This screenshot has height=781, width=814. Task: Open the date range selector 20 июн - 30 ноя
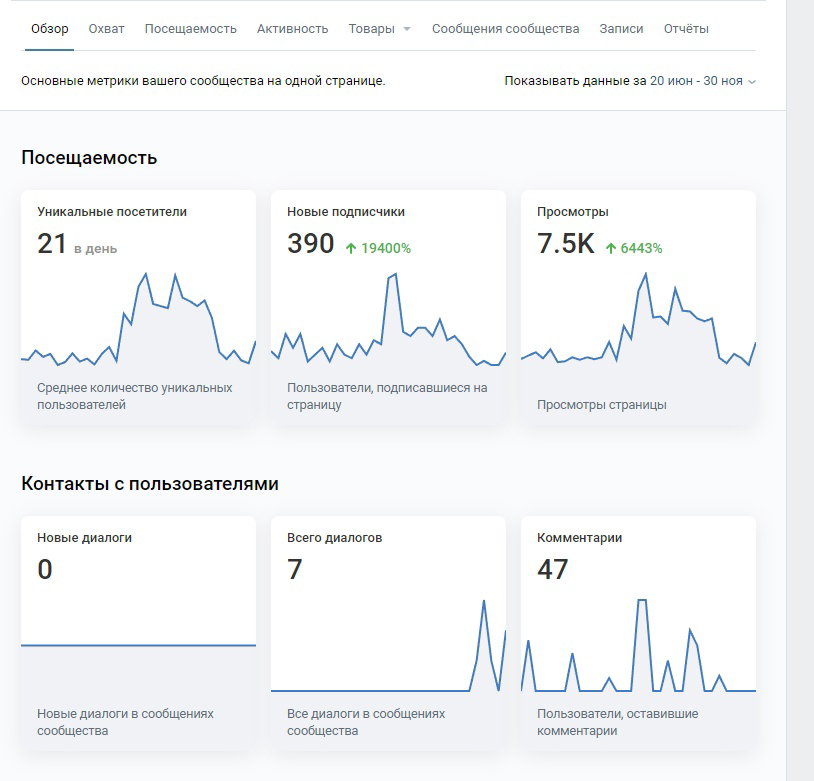(696, 81)
